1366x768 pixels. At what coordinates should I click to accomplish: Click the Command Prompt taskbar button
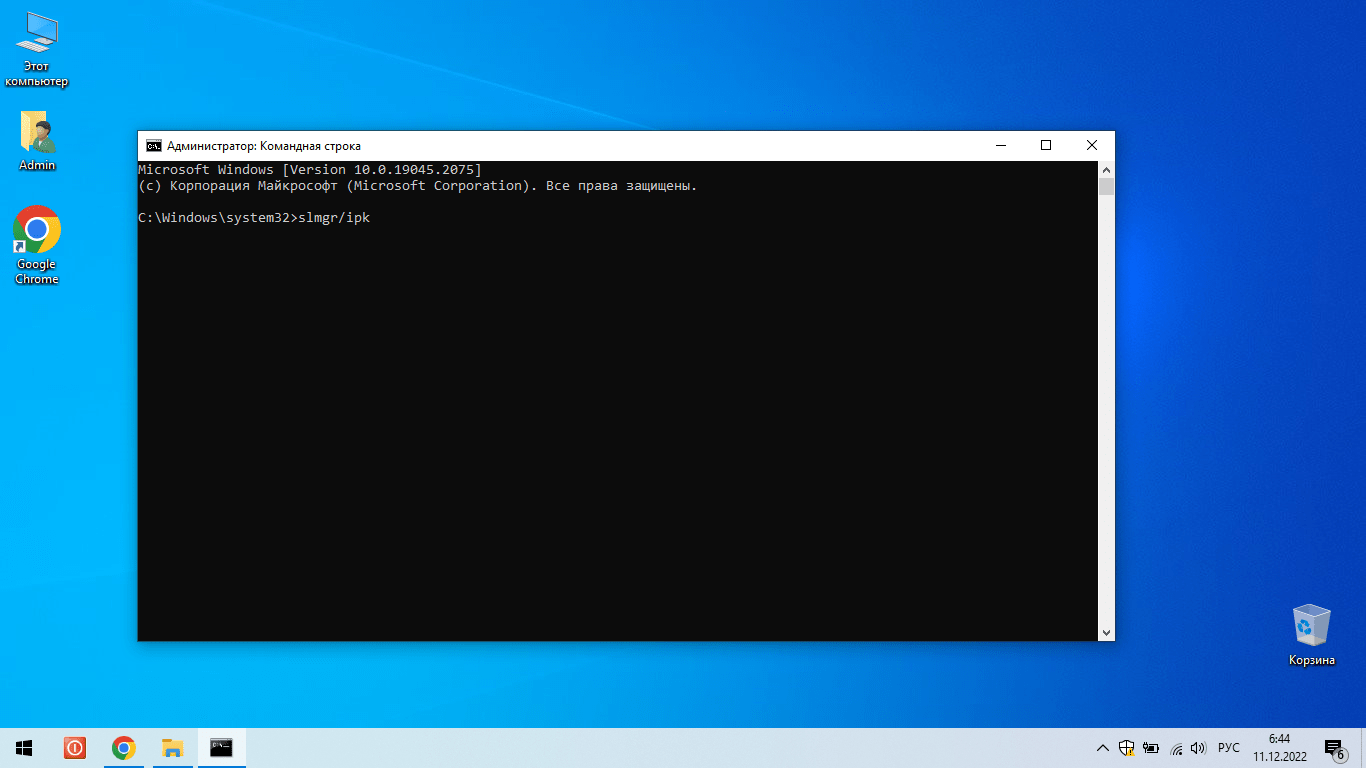click(221, 747)
